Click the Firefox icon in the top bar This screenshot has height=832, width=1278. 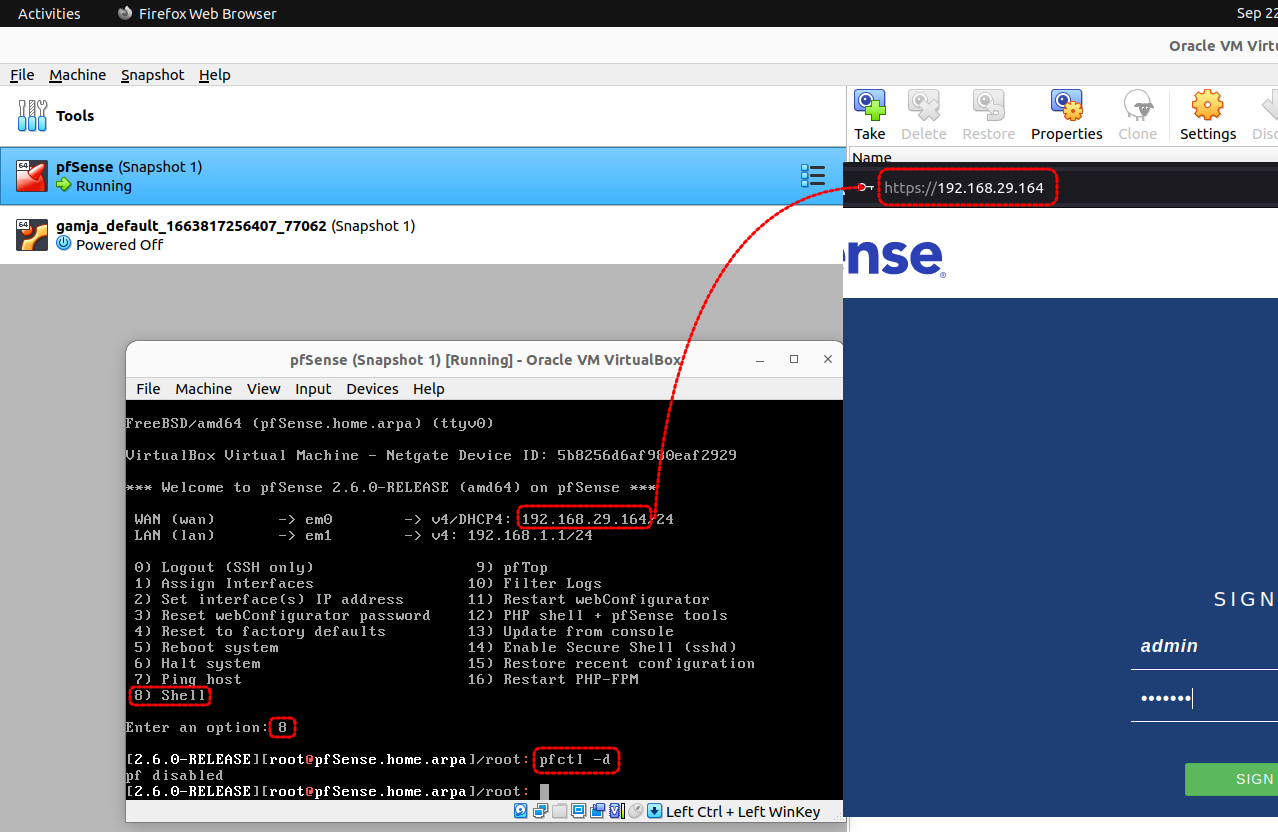click(125, 13)
